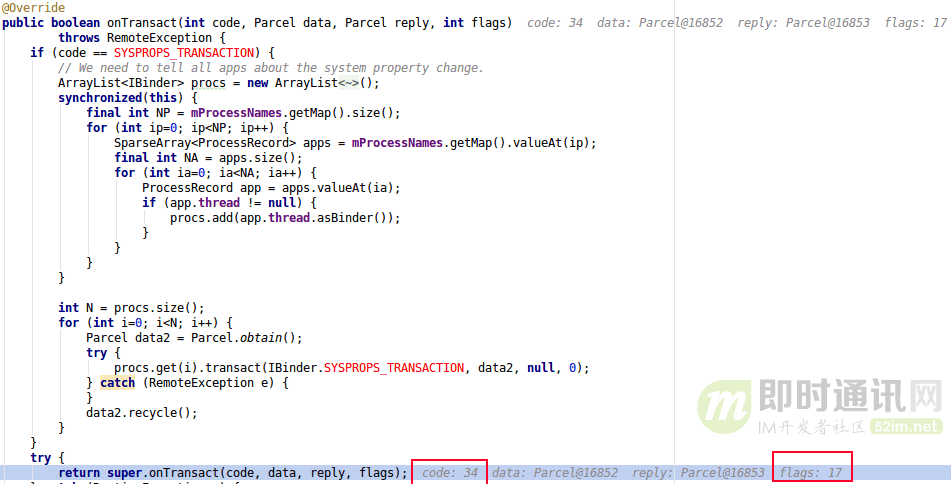Click the data2.recycle() statement
The image size is (951, 484).
(142, 413)
